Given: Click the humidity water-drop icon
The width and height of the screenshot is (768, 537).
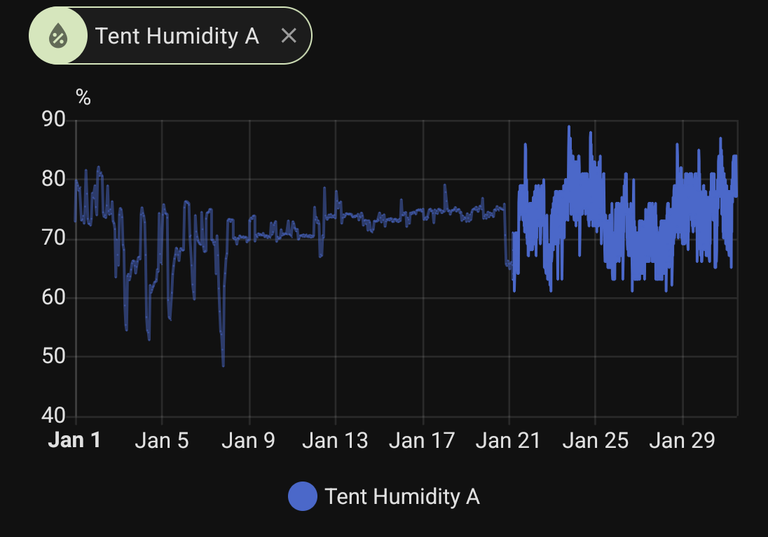Looking at the screenshot, I should 59,36.
